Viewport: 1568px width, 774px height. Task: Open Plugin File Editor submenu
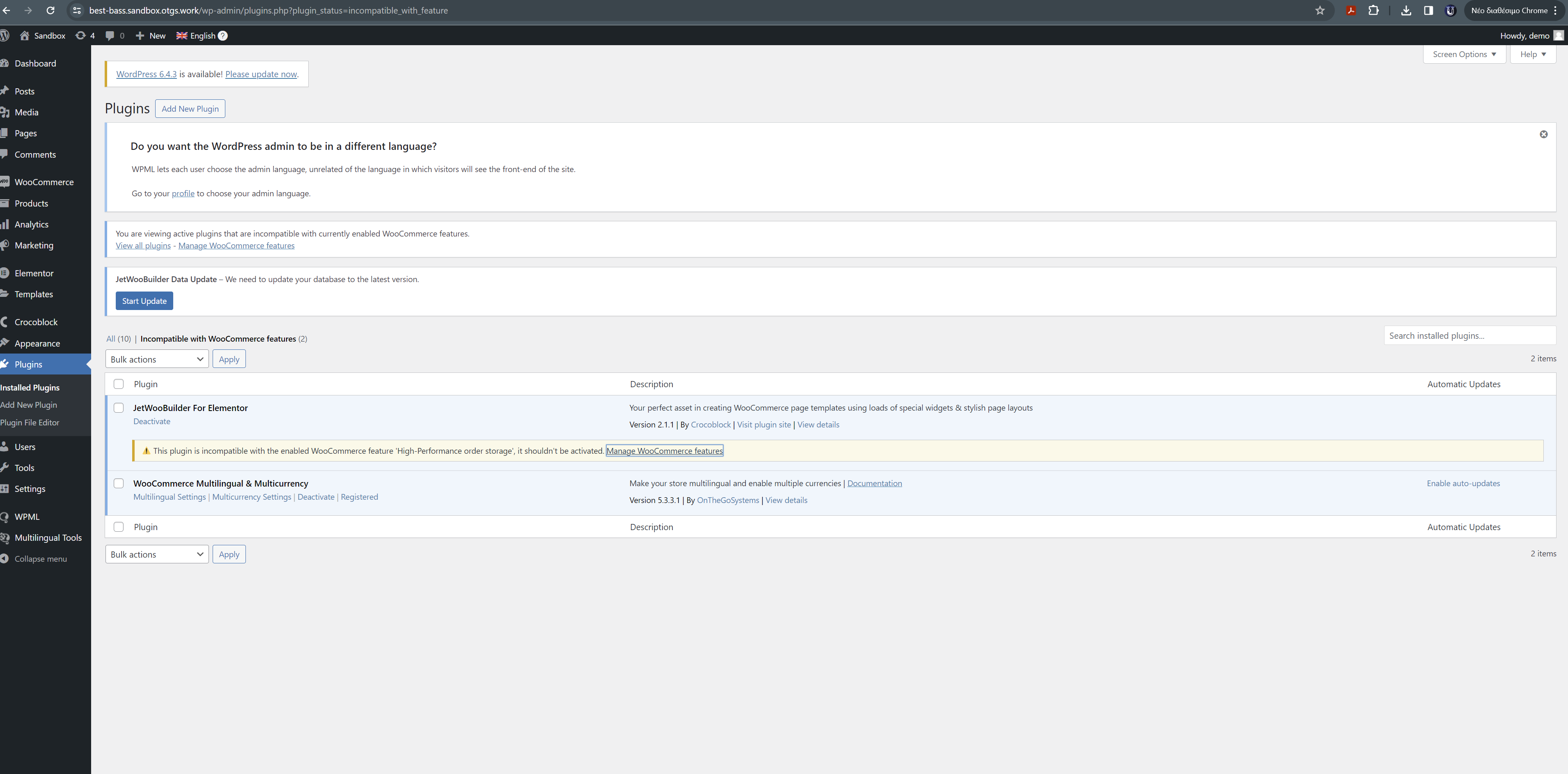click(30, 422)
